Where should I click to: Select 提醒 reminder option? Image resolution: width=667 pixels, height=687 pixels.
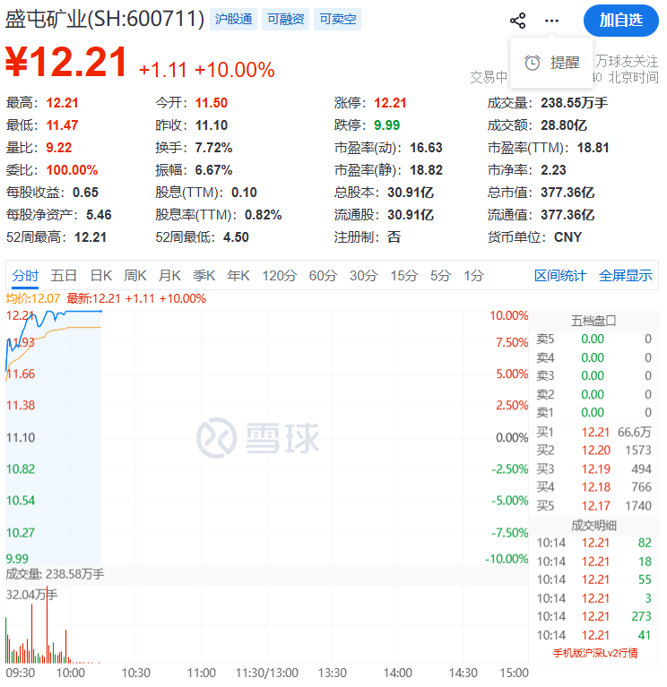coord(564,62)
